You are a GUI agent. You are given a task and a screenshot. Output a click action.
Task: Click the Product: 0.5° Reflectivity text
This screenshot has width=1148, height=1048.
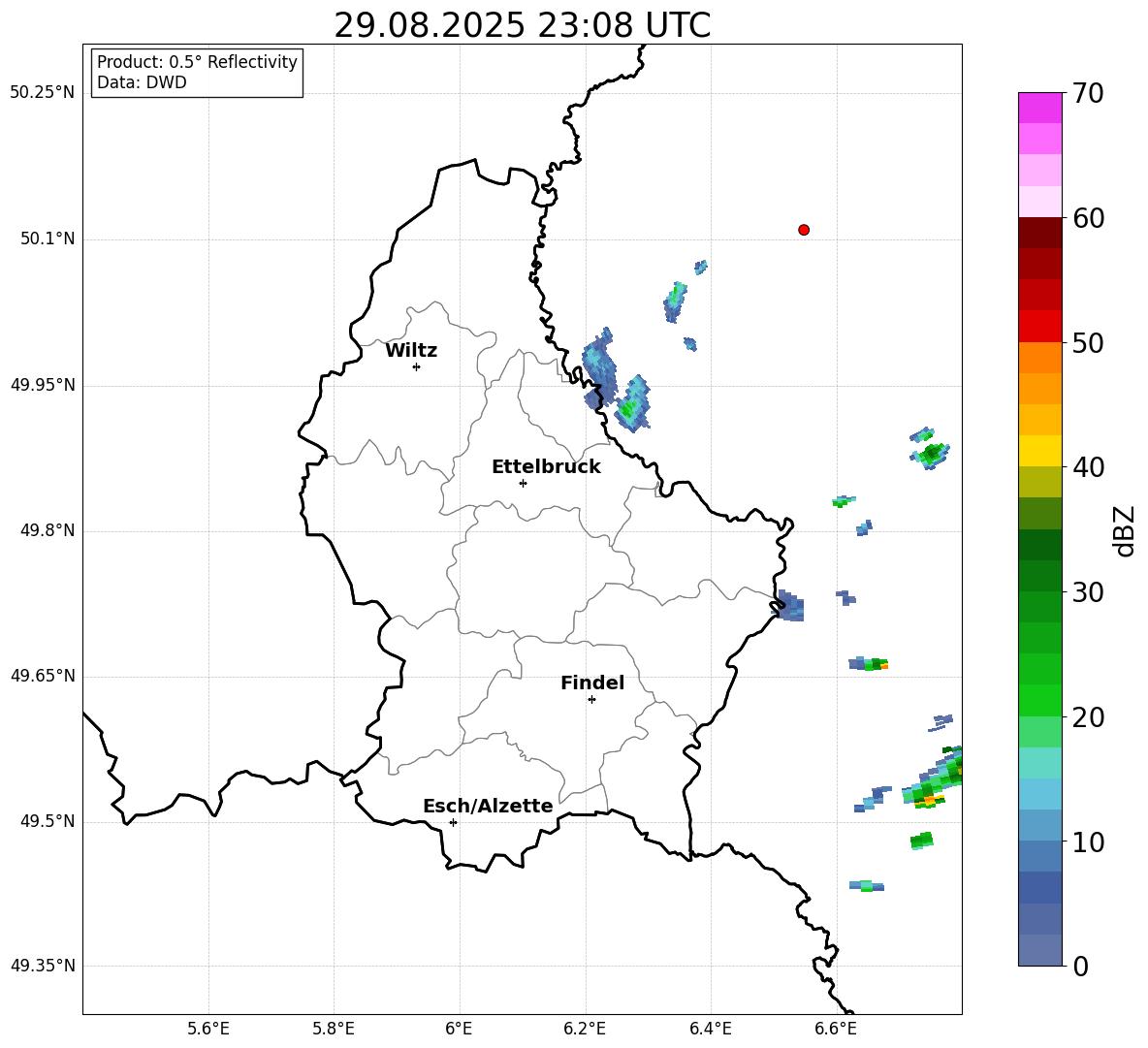[197, 62]
